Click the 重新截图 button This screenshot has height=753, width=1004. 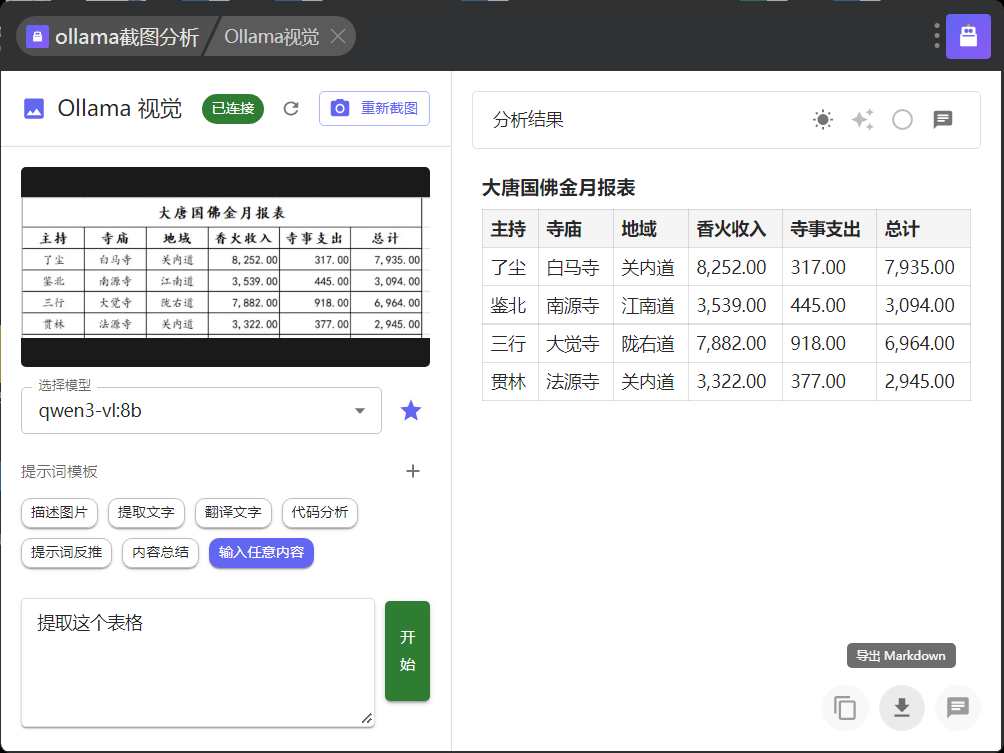(x=374, y=109)
